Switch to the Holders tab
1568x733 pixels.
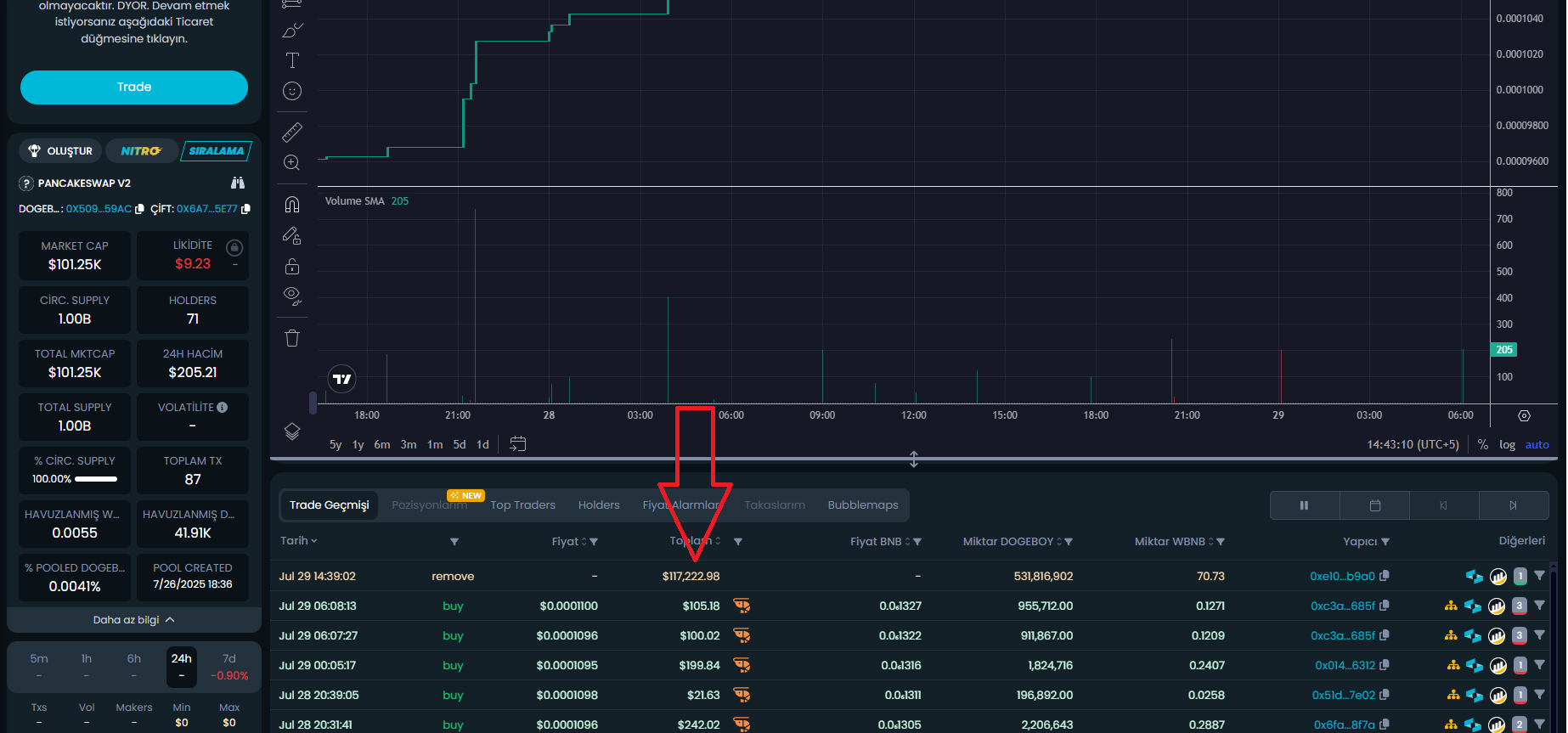click(599, 505)
